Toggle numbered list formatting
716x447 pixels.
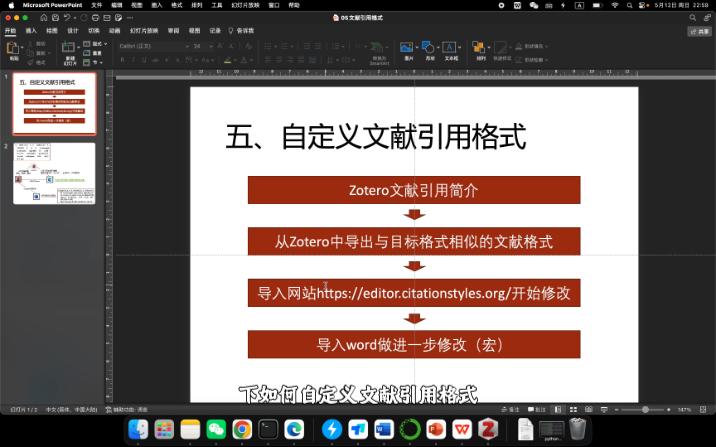click(284, 46)
